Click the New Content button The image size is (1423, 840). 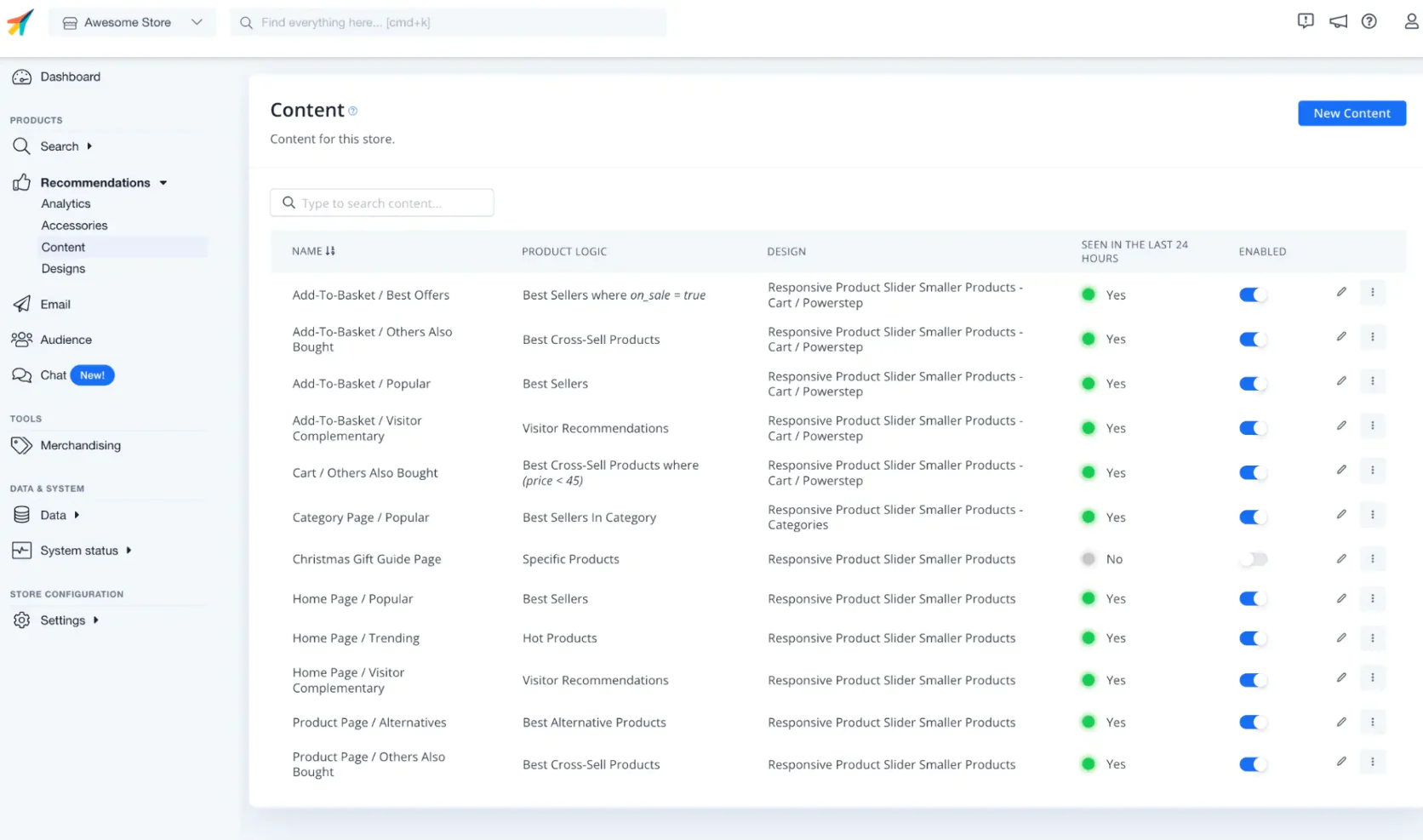(x=1352, y=113)
